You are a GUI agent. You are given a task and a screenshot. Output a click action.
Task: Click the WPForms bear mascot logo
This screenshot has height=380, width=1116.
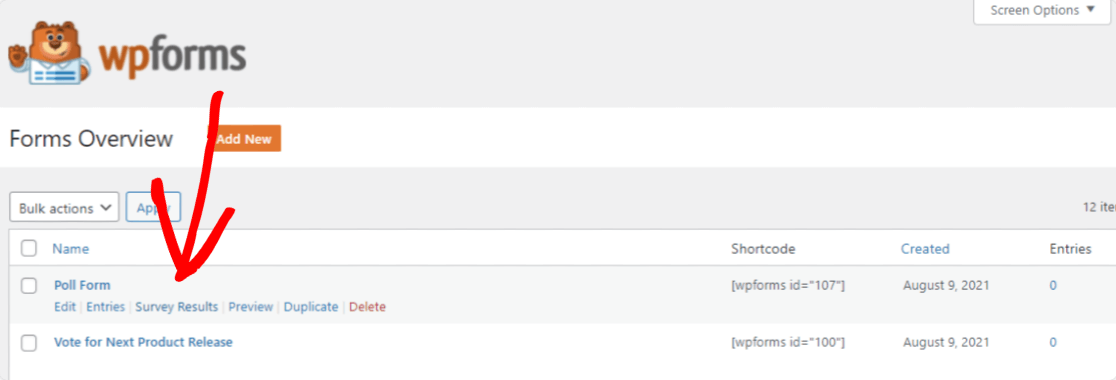50,54
